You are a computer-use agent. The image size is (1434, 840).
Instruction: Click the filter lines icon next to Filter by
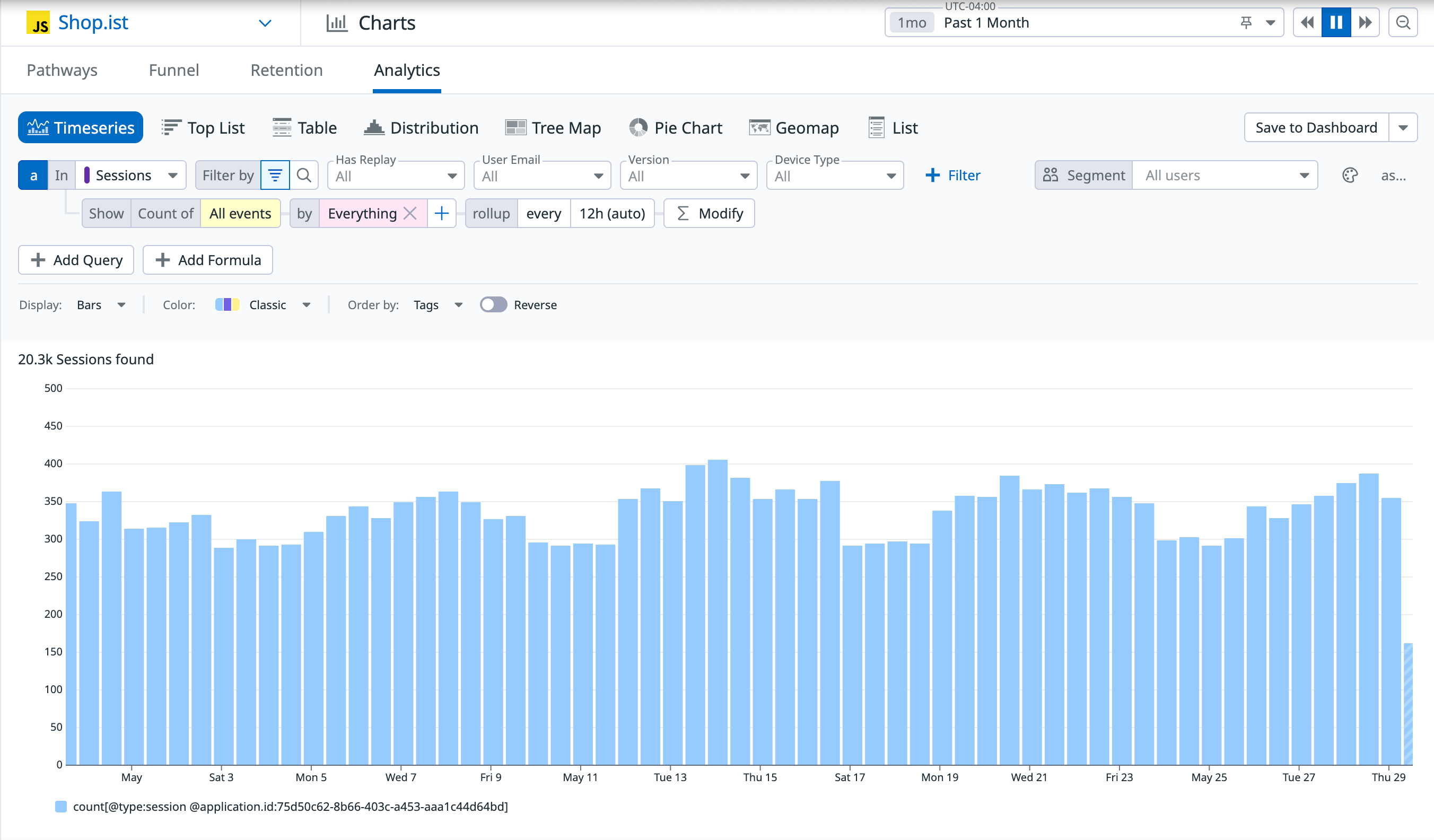pyautogui.click(x=275, y=176)
